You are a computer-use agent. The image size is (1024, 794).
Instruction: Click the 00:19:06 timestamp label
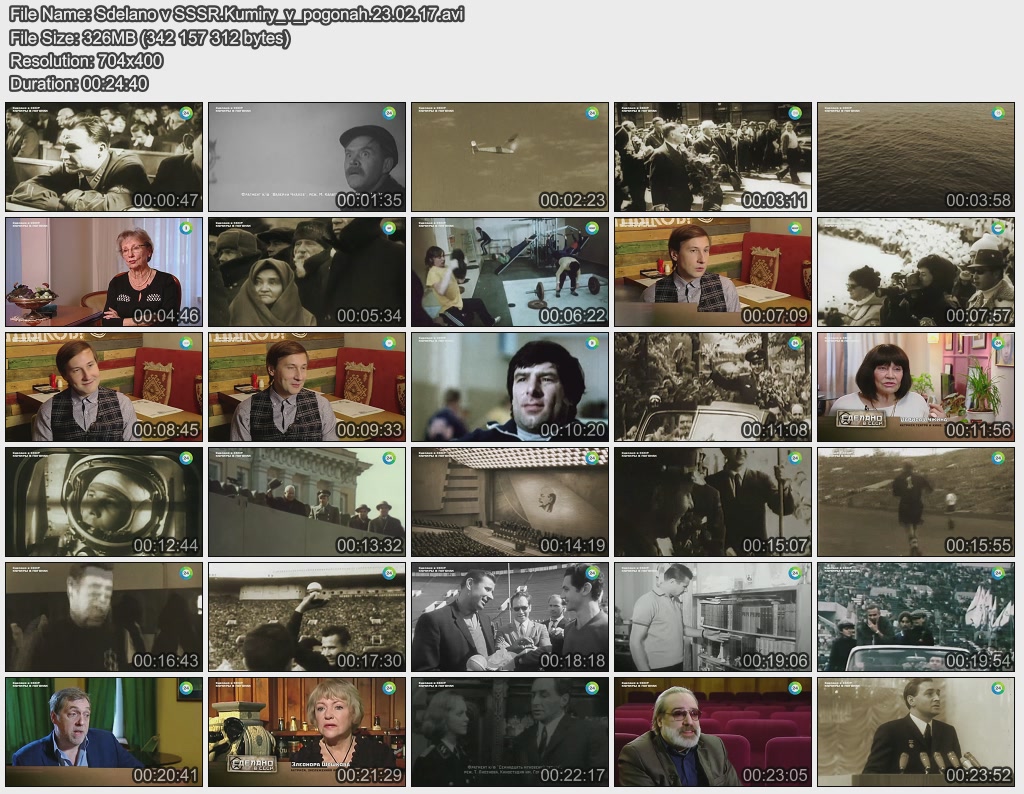click(775, 660)
